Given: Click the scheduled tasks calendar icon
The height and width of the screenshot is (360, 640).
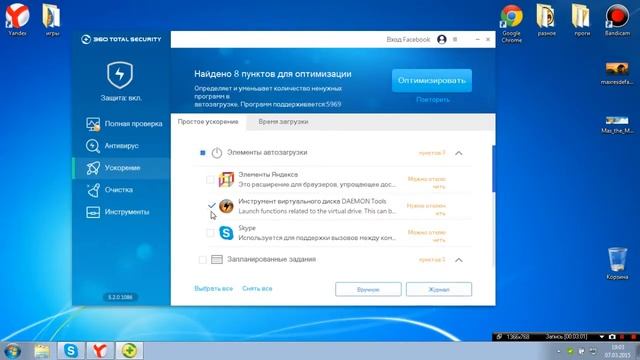Looking at the screenshot, I should tap(217, 260).
